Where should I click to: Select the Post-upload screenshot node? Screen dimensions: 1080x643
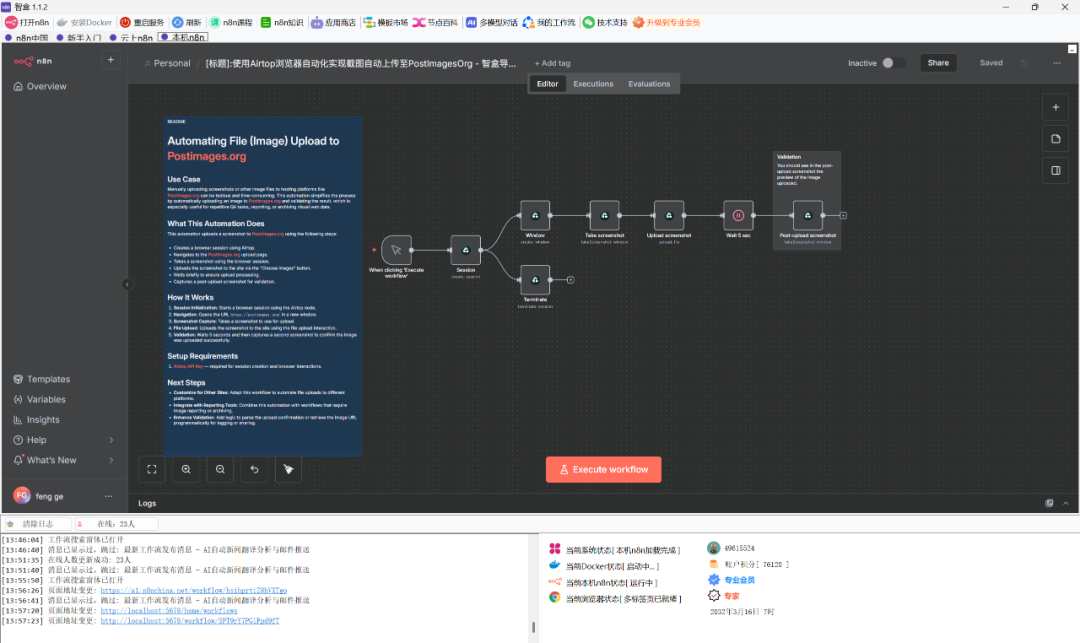808,215
